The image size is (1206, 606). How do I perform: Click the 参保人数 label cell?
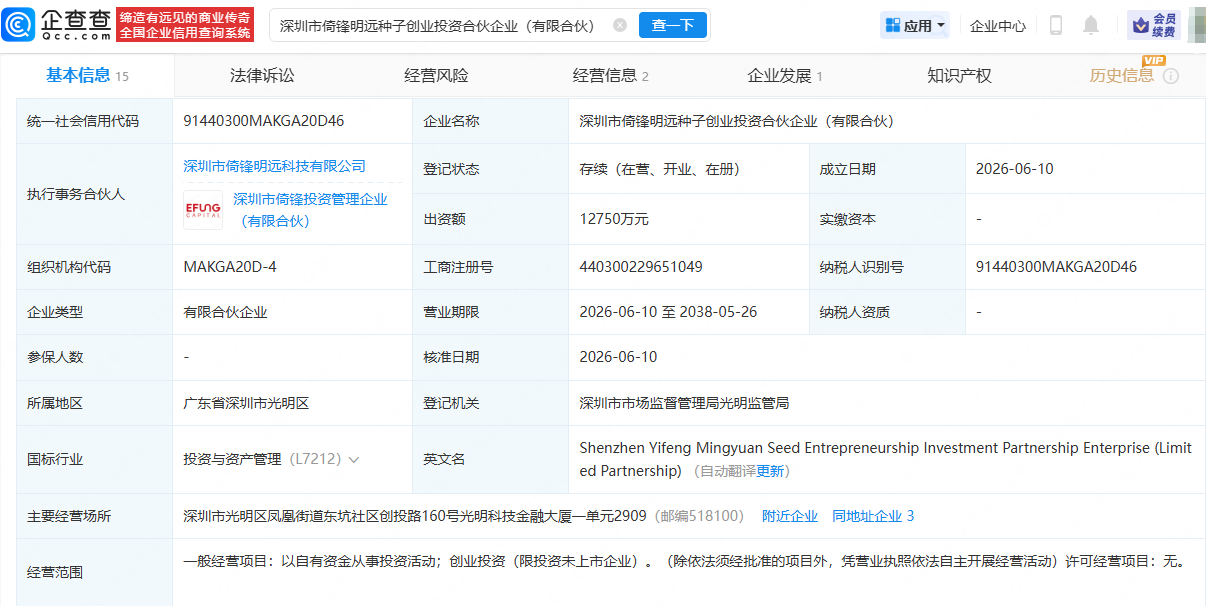95,357
